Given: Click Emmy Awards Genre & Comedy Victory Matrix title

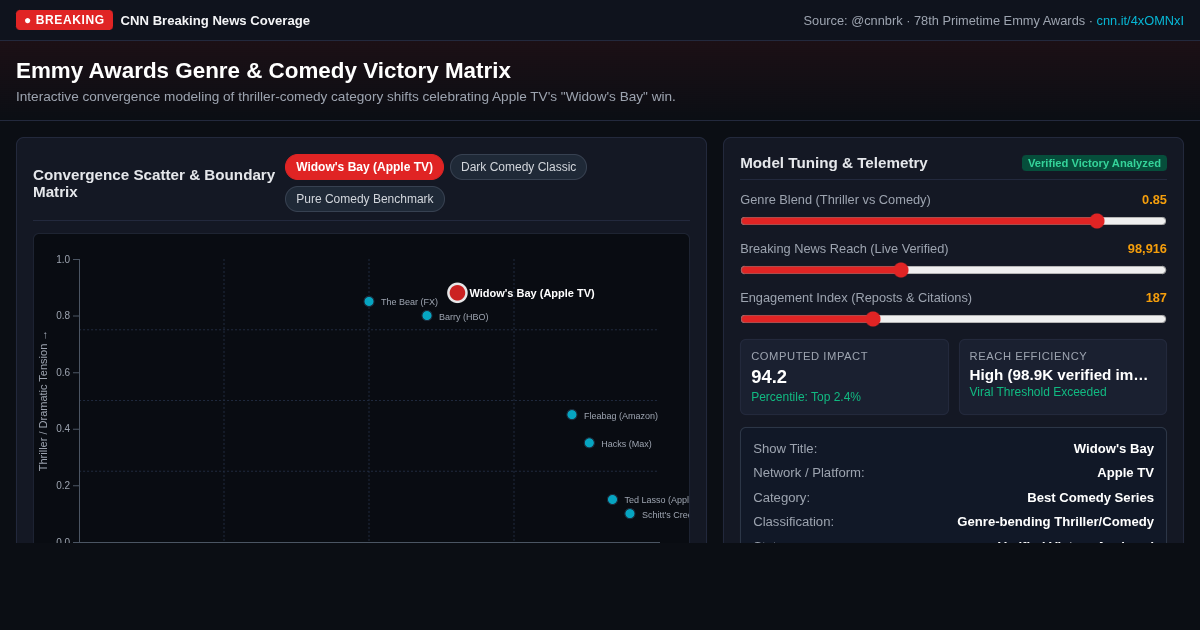Looking at the screenshot, I should tap(263, 71).
